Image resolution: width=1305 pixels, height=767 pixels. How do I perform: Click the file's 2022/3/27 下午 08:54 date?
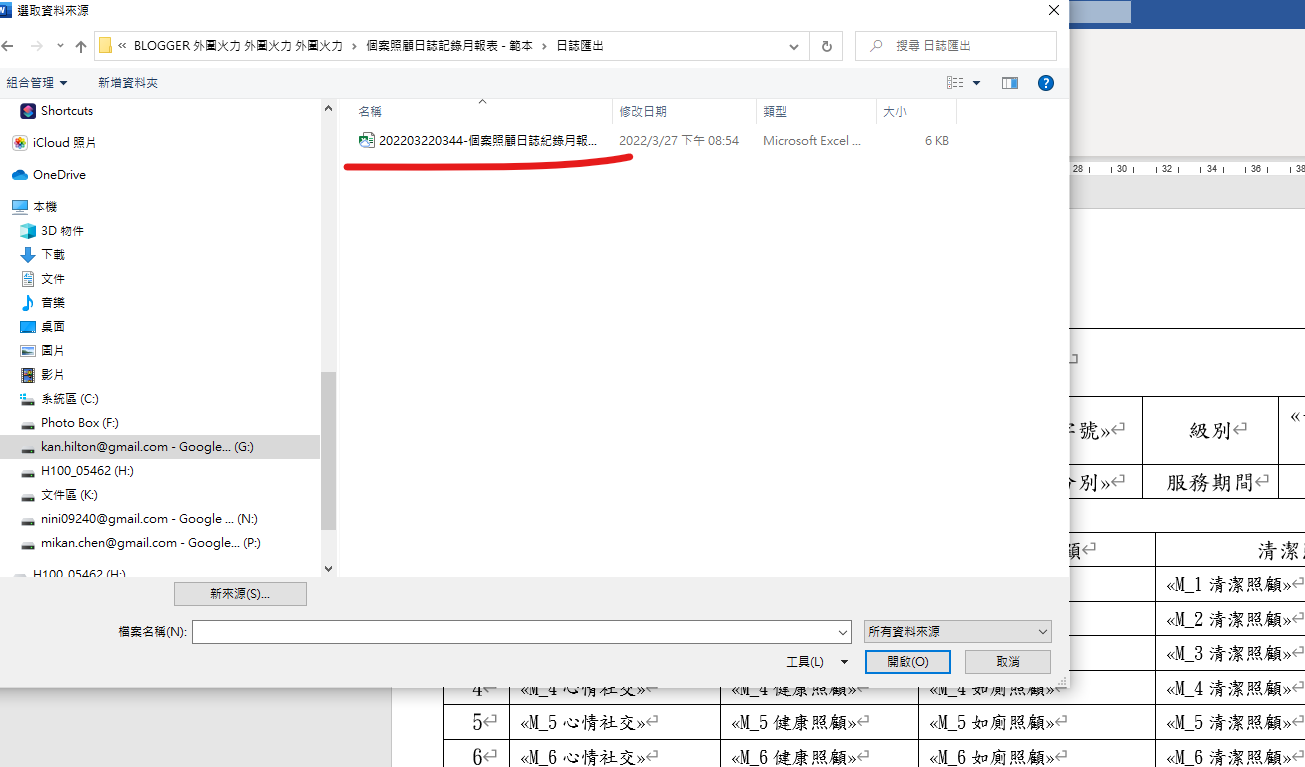[679, 141]
